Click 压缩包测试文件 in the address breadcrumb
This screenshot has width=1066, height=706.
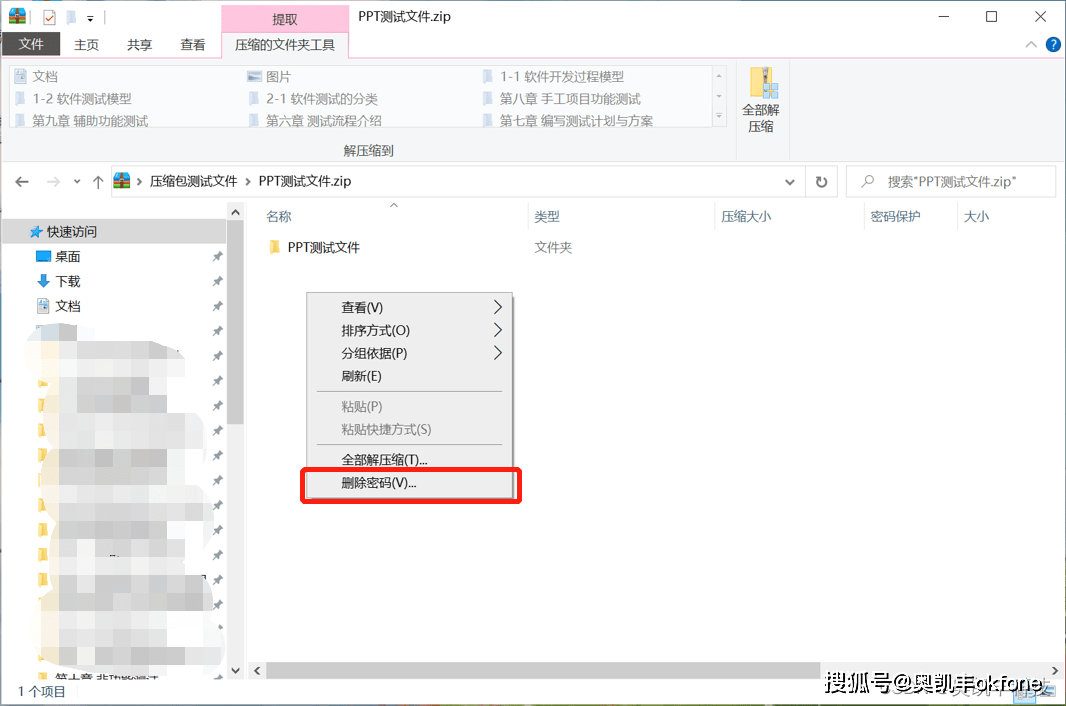(193, 182)
